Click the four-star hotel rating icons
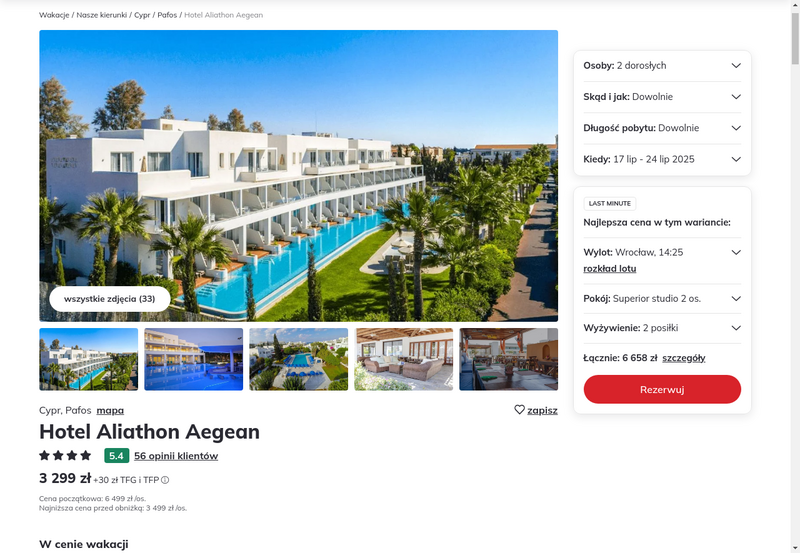 (x=65, y=456)
